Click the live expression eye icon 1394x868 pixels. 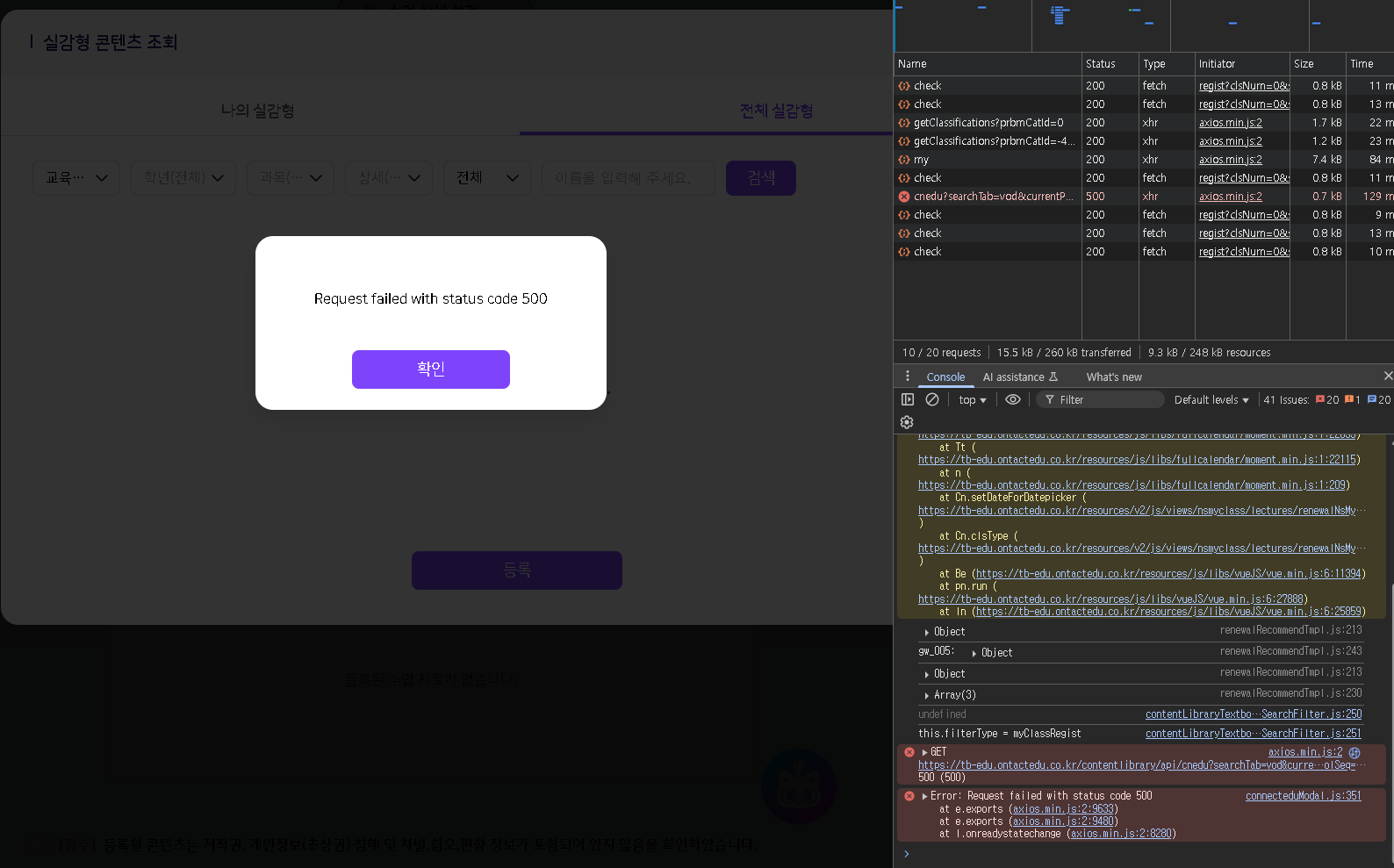coord(1013,399)
